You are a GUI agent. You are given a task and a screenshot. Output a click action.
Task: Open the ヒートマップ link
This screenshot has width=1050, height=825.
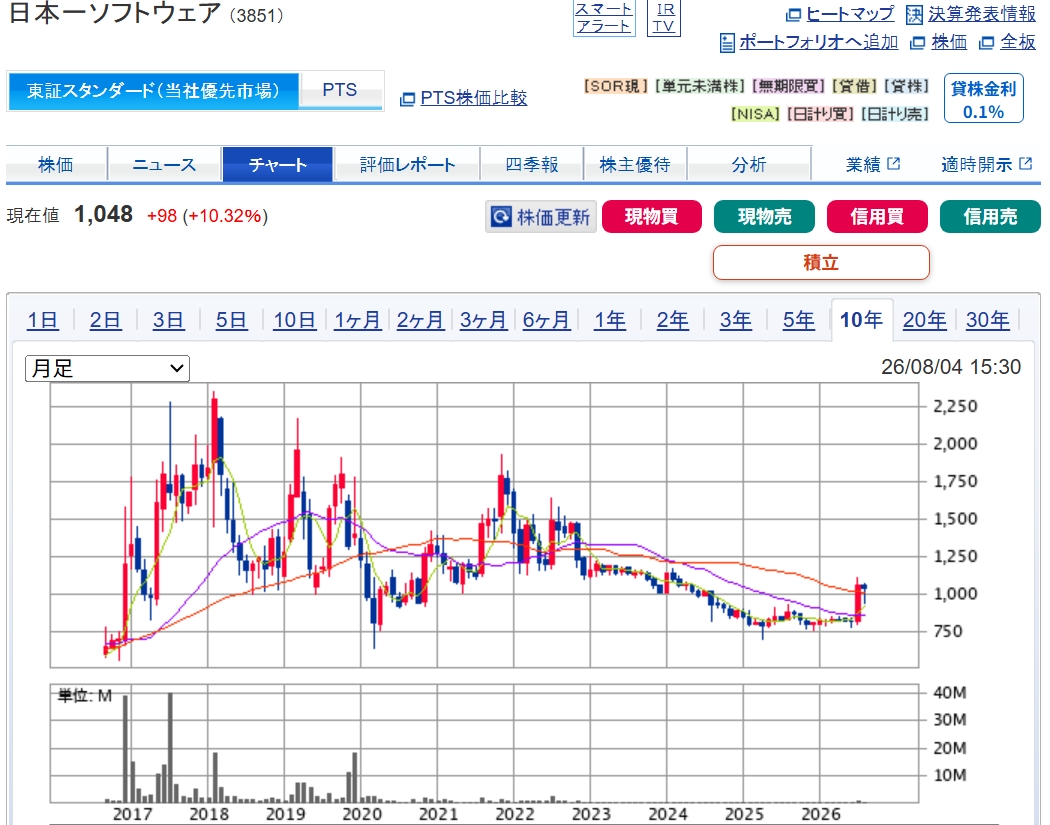tap(850, 14)
